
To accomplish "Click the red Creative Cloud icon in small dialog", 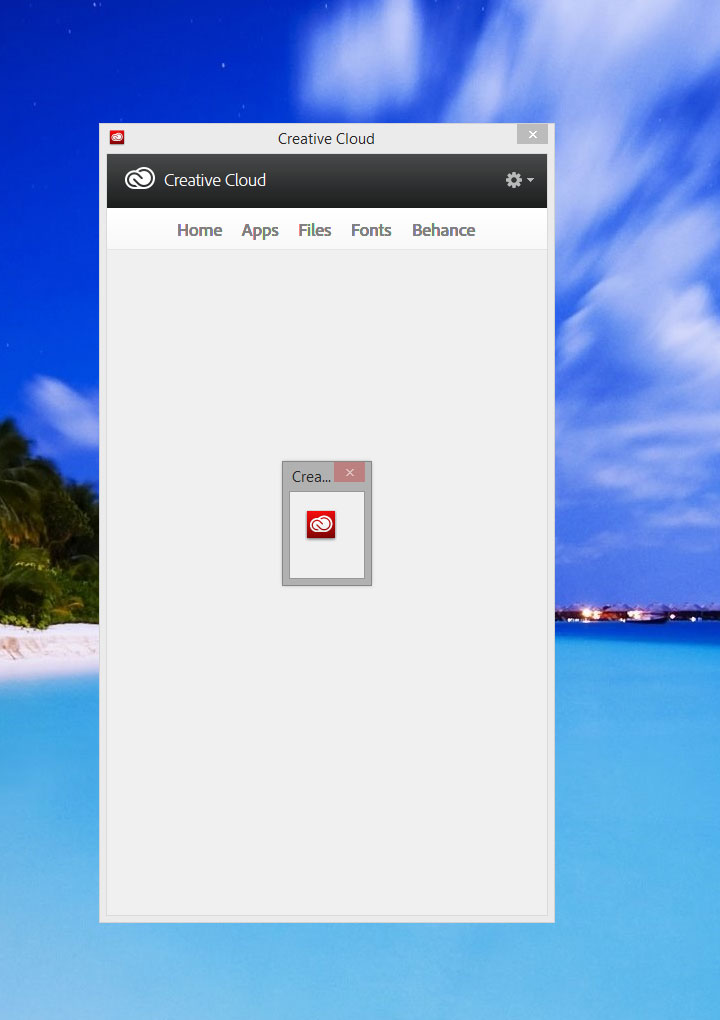I will coord(321,524).
